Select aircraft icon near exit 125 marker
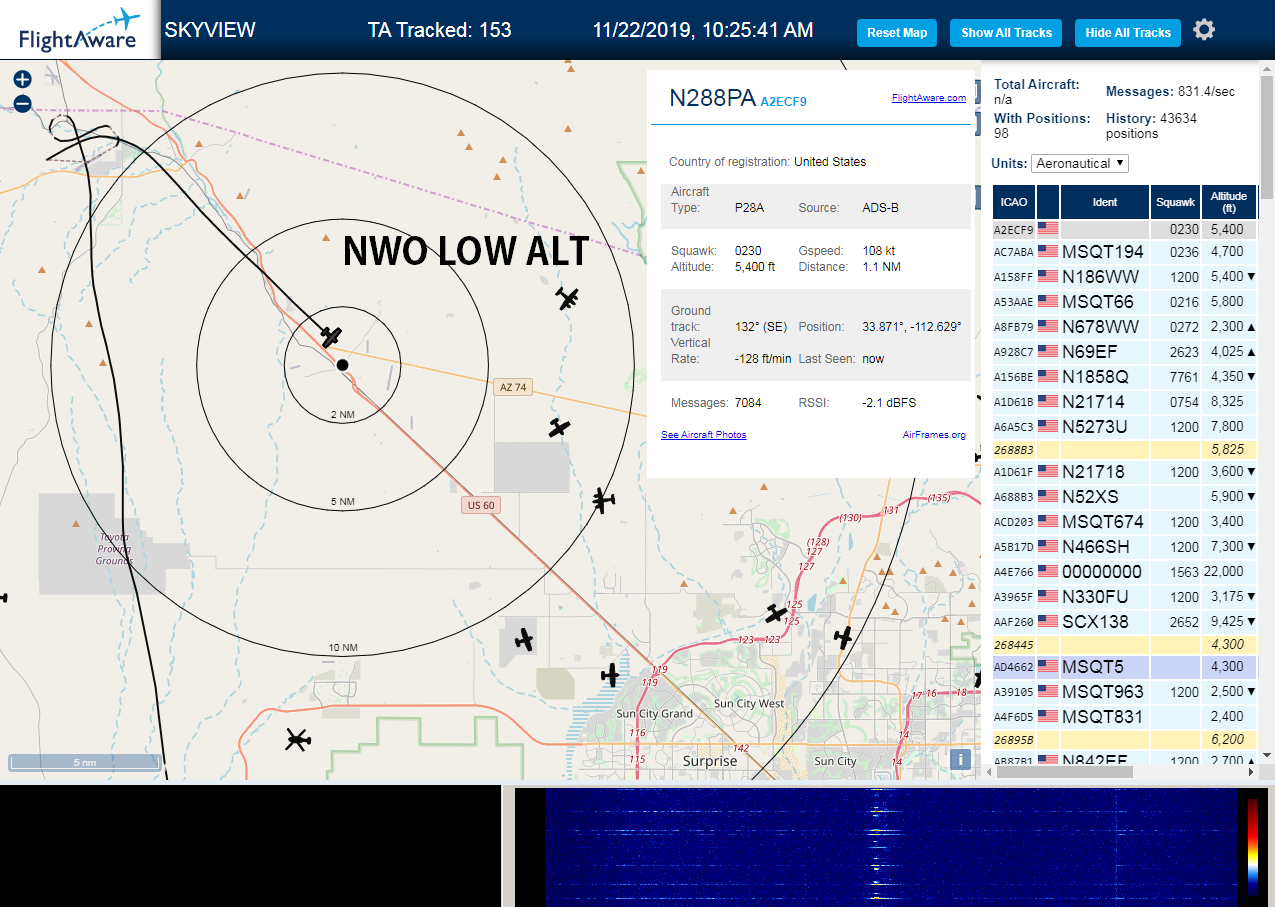The width and height of the screenshot is (1275, 907). (776, 612)
